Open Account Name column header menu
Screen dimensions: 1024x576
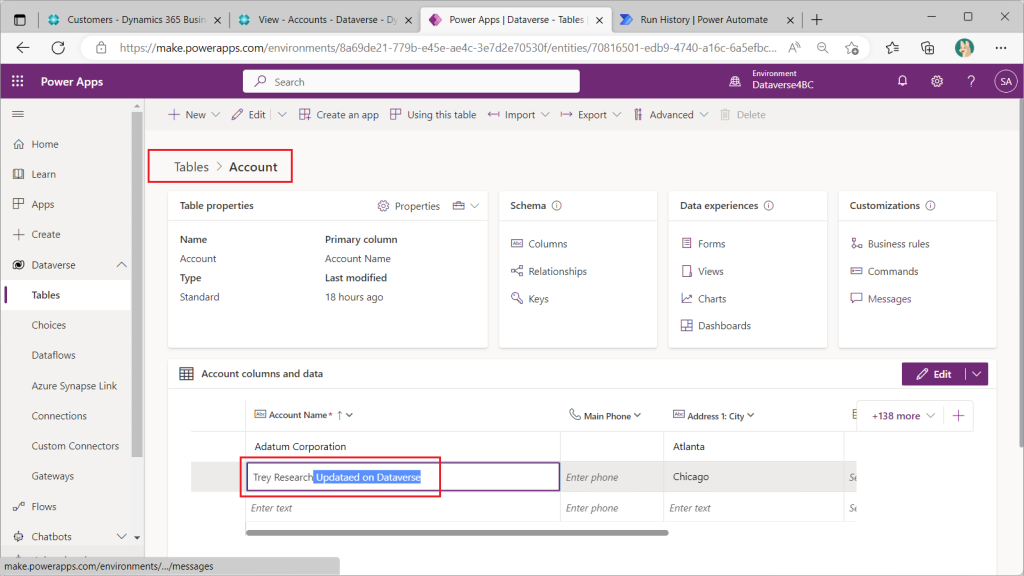(349, 415)
